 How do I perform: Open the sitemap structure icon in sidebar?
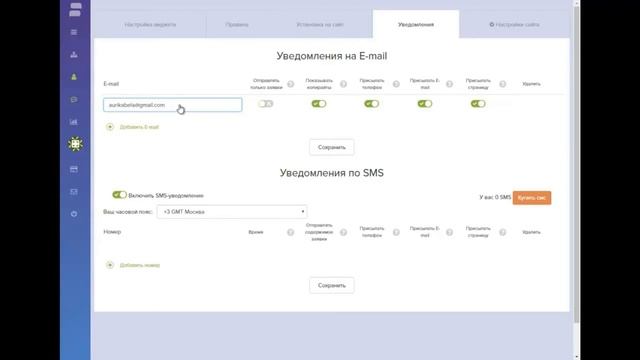[x=74, y=54]
